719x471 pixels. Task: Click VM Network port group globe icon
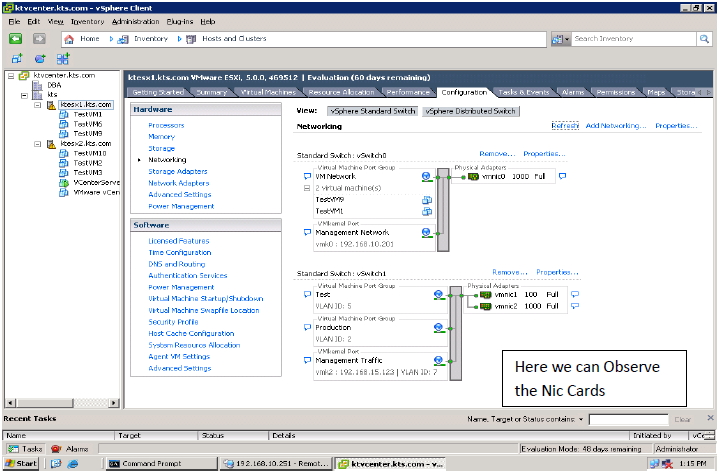(426, 177)
